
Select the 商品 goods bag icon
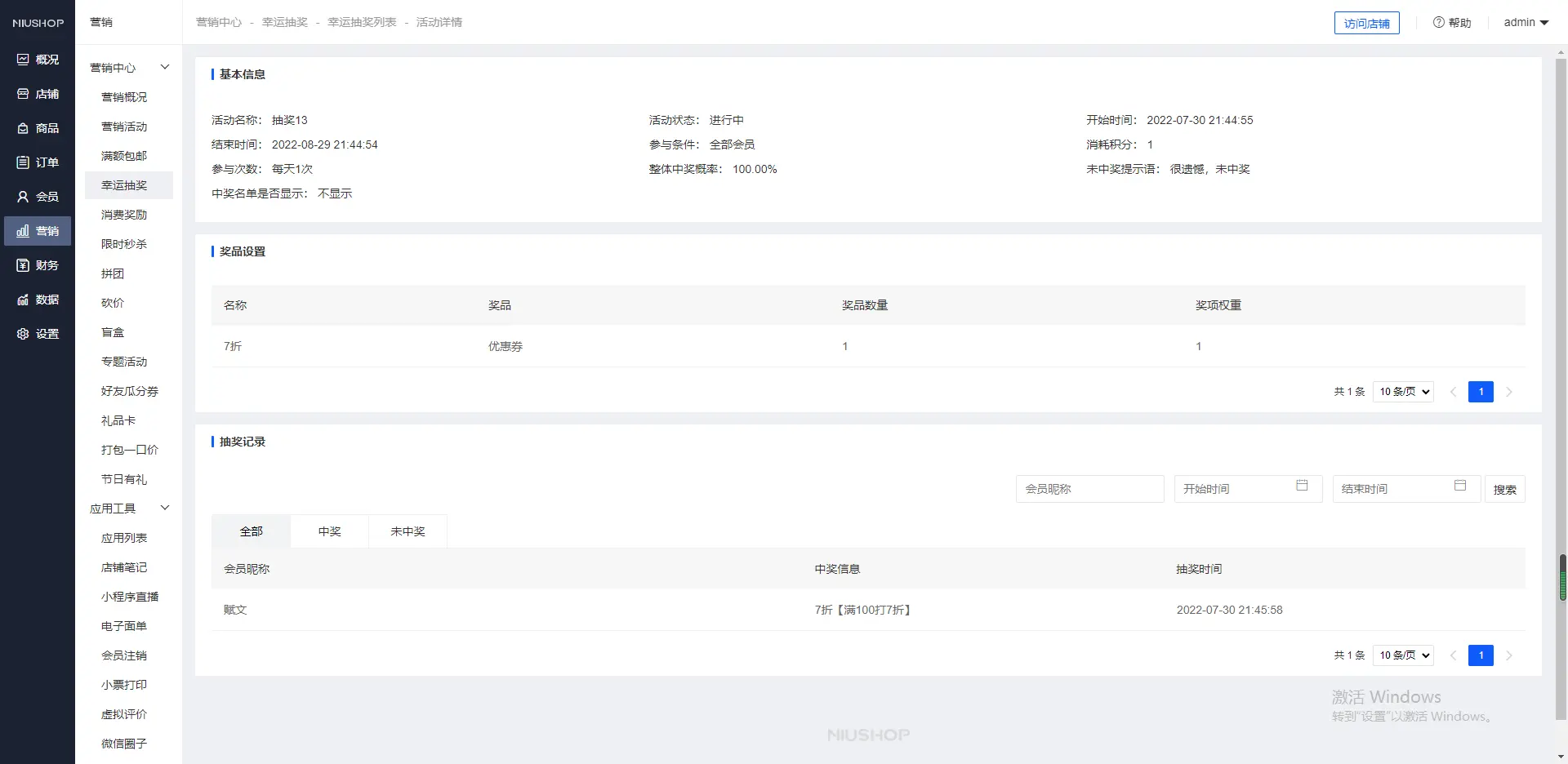click(23, 128)
